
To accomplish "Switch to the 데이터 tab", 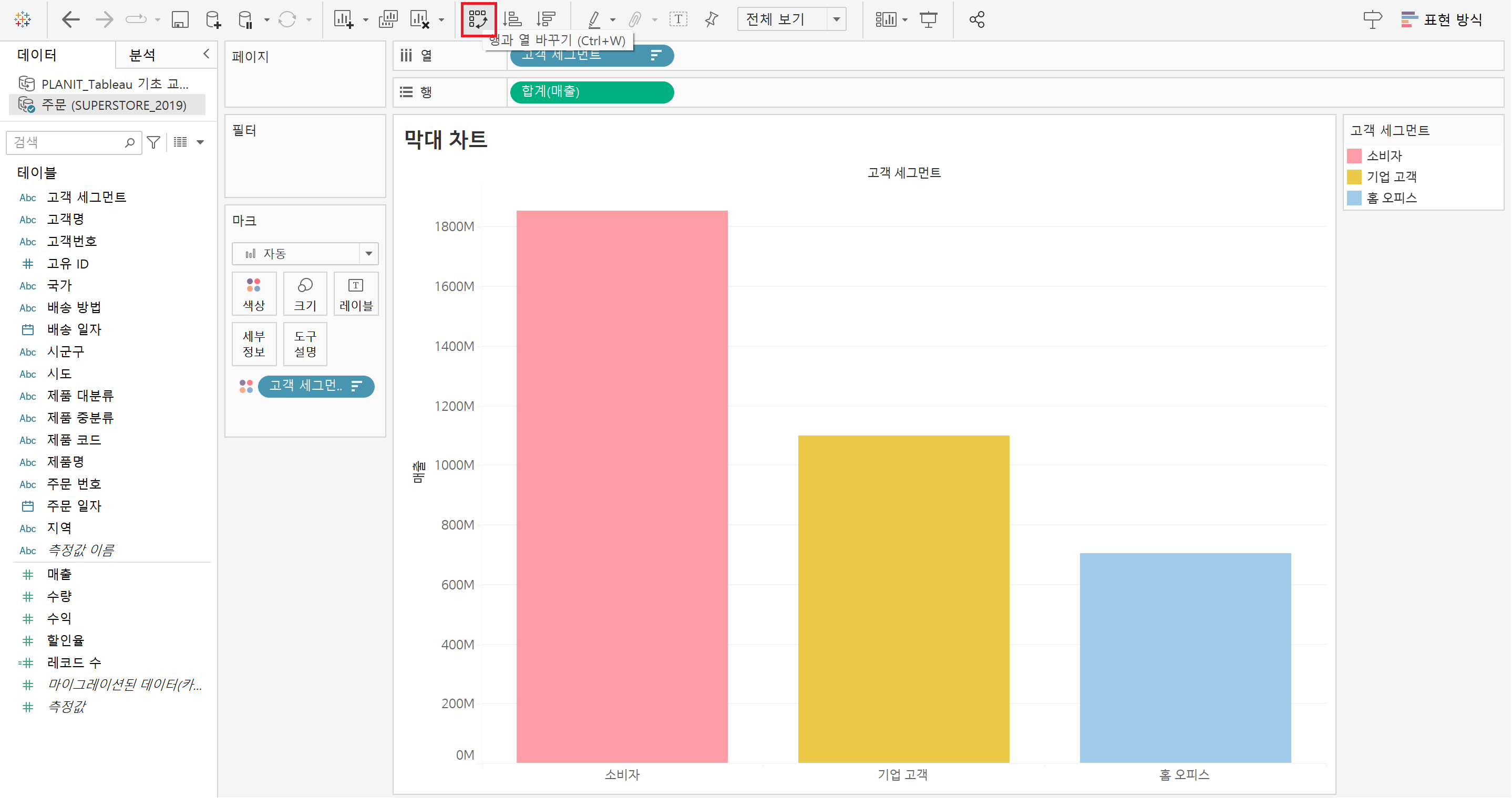I will (x=37, y=55).
